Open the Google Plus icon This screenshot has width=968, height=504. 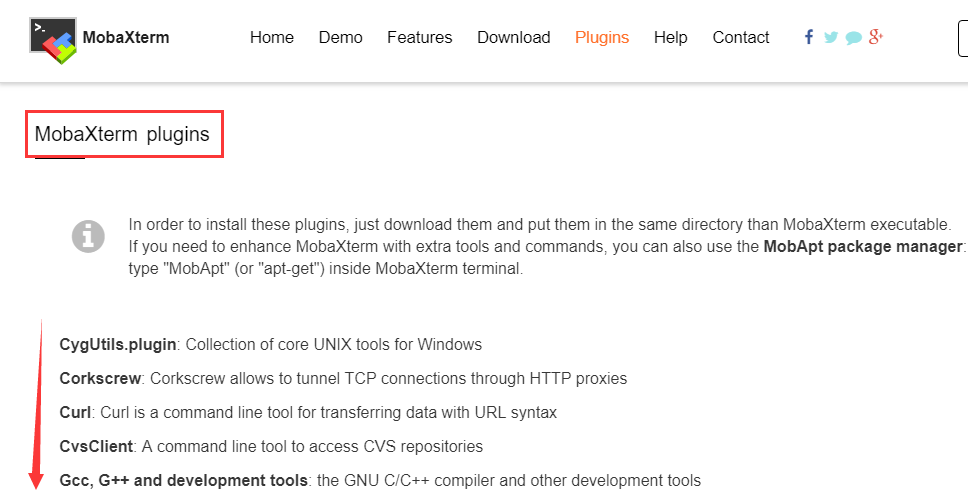tap(875, 37)
